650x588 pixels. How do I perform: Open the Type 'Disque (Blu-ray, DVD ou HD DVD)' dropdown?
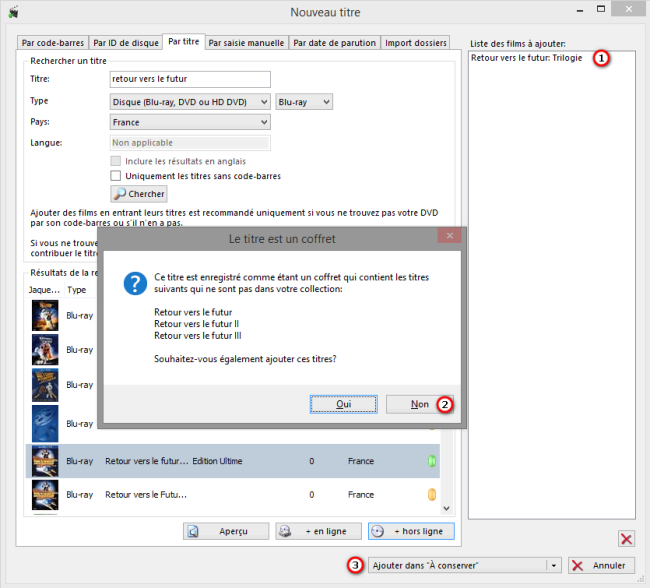[190, 102]
